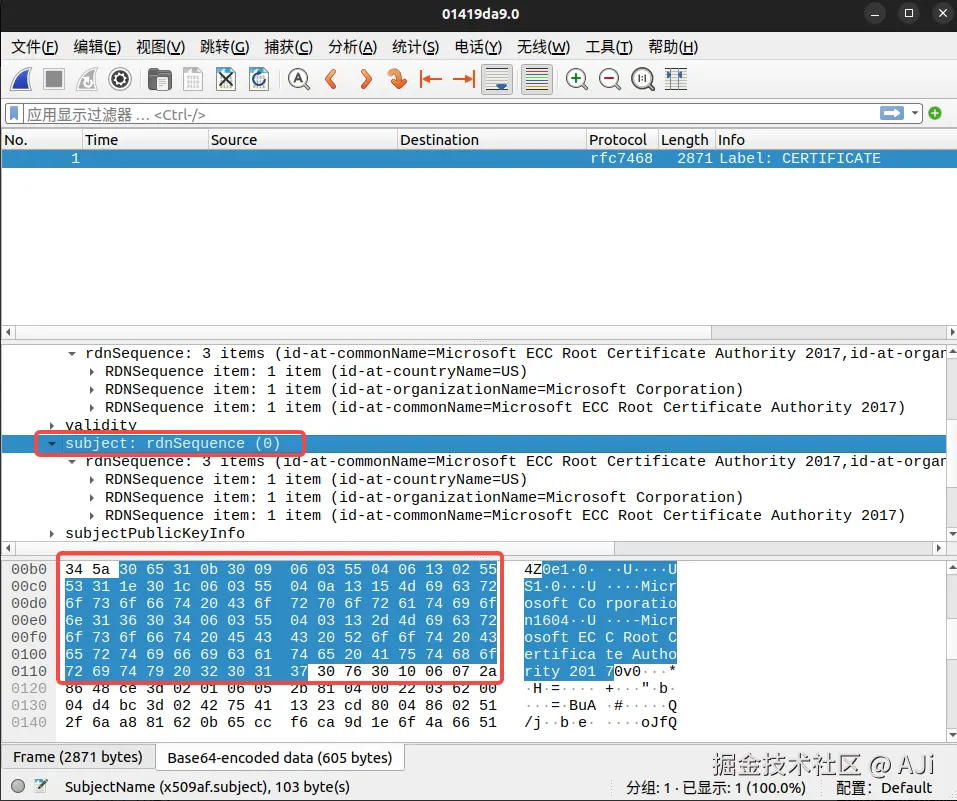This screenshot has height=801, width=957.
Task: Collapse the rdnSequence node under the subject row
Action: (x=72, y=462)
